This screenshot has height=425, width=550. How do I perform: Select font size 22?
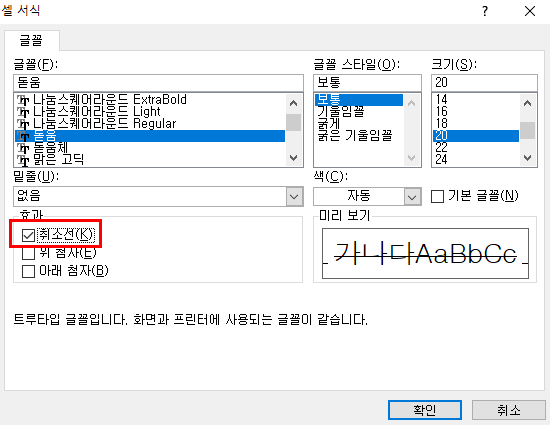coord(476,148)
